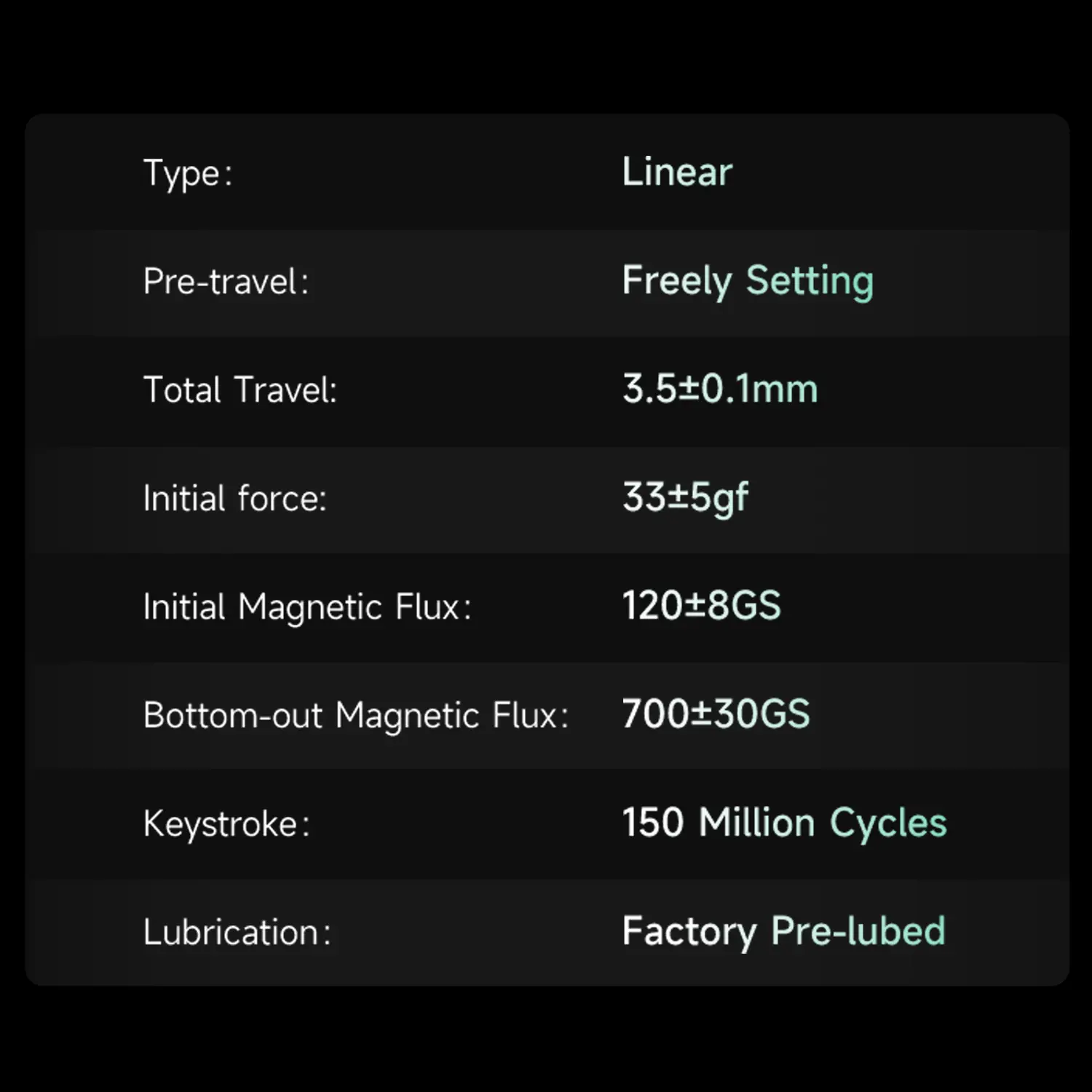Click the Total Travel label
This screenshot has height=1092, width=1092.
click(240, 389)
